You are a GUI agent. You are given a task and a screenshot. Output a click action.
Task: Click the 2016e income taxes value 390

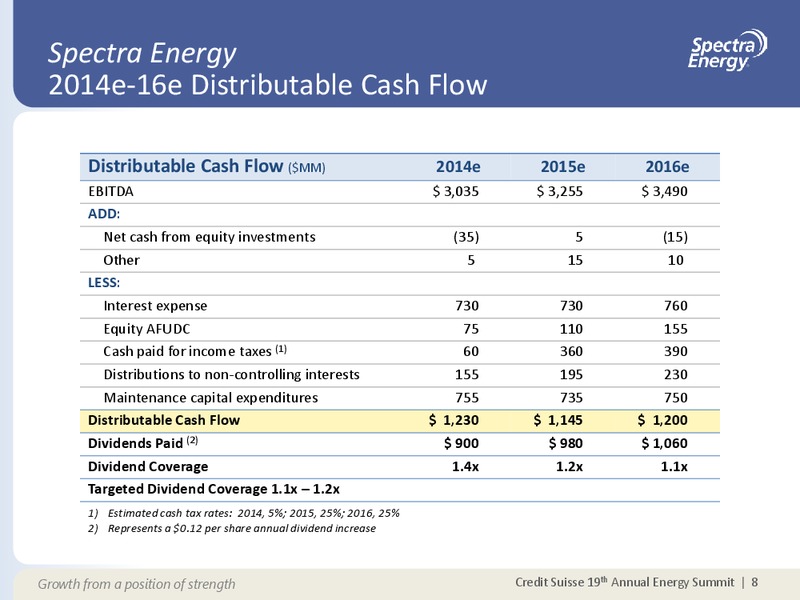(x=676, y=352)
